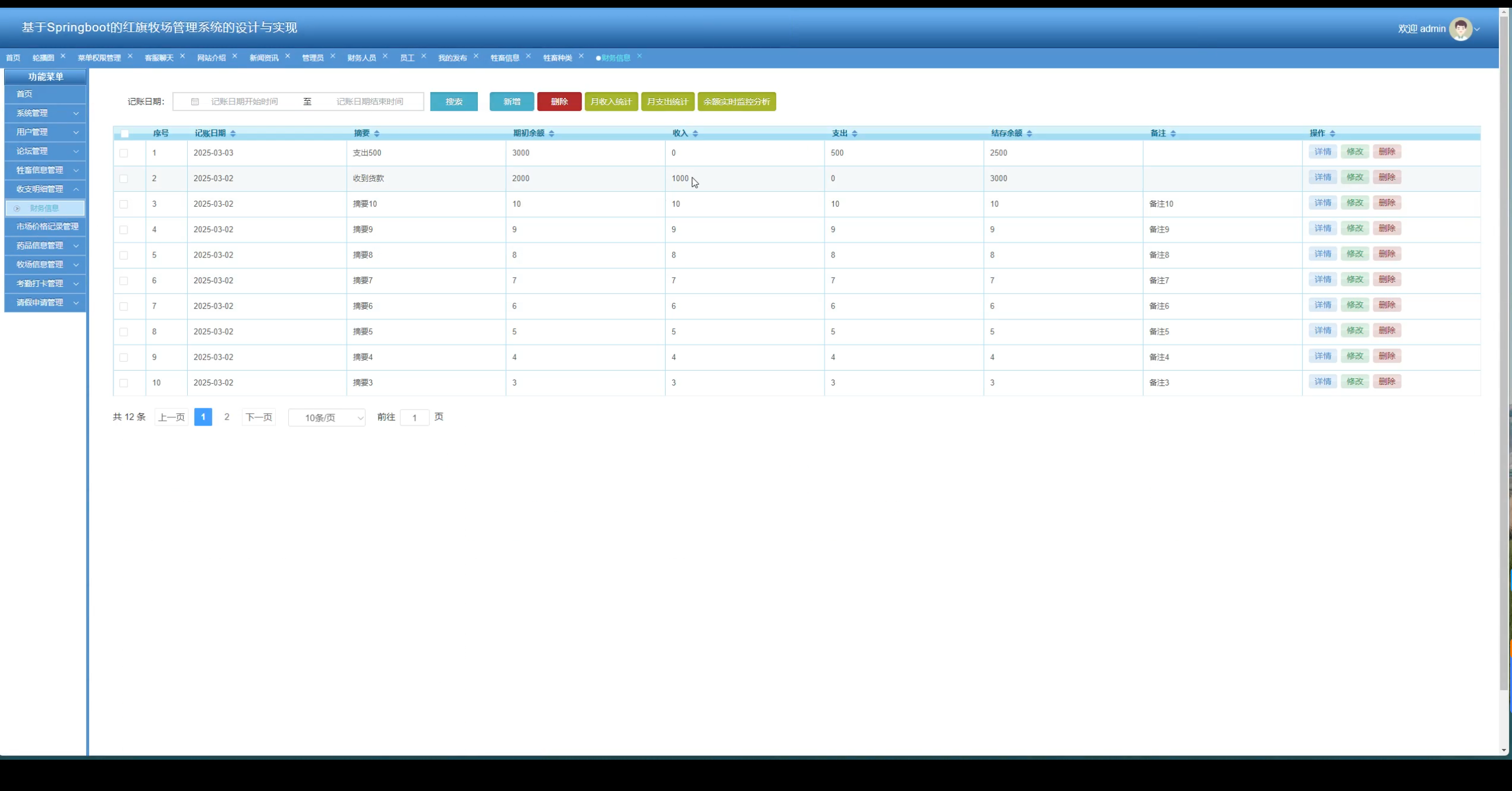Image resolution: width=1512 pixels, height=791 pixels.
Task: Click 修改 for row 3
Action: (1354, 203)
